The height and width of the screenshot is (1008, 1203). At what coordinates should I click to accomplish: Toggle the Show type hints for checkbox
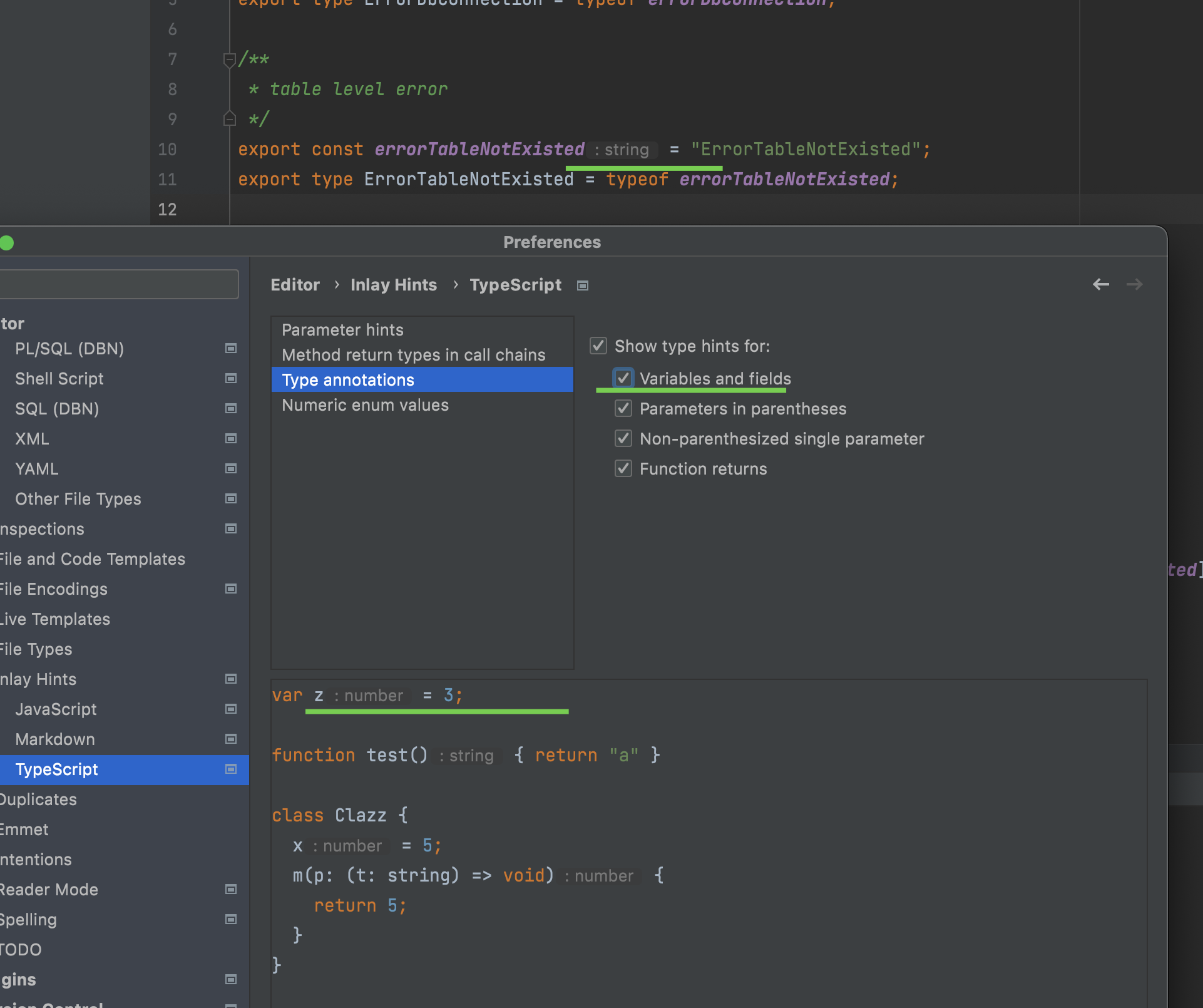pyautogui.click(x=598, y=346)
